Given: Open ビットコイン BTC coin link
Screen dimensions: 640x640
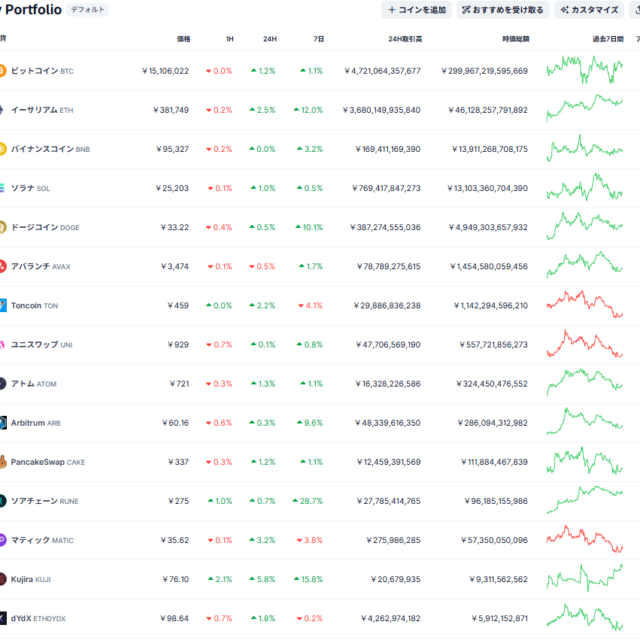Looking at the screenshot, I should coord(42,71).
